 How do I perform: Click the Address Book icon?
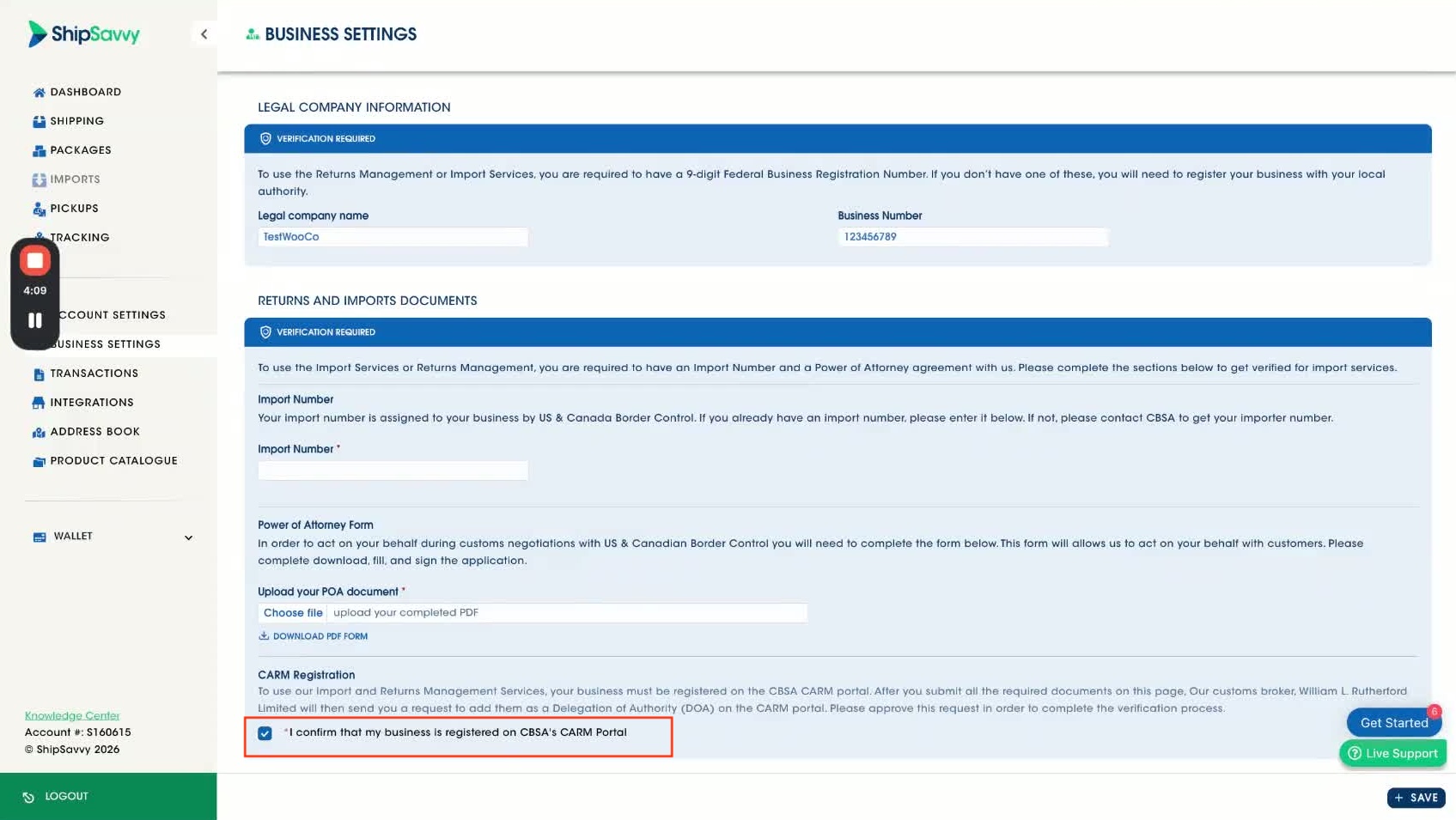tap(39, 432)
